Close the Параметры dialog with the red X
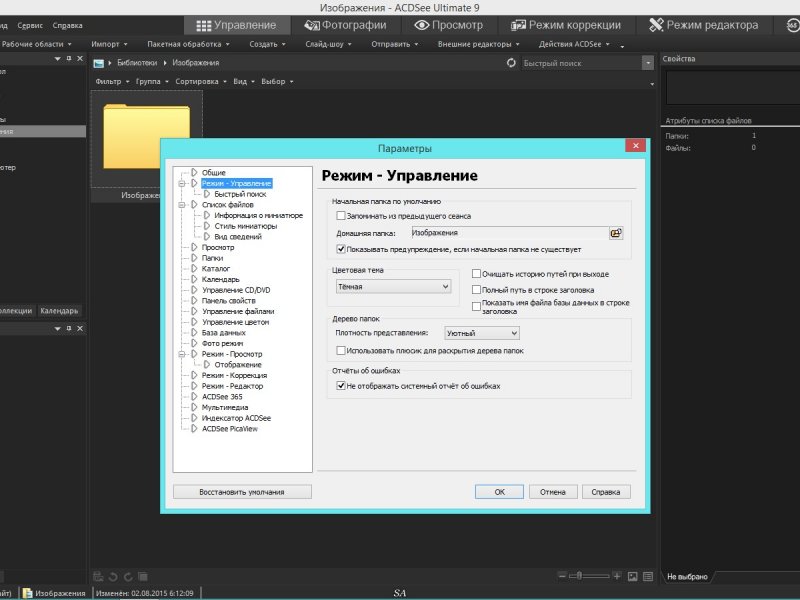The image size is (800, 600). (636, 146)
